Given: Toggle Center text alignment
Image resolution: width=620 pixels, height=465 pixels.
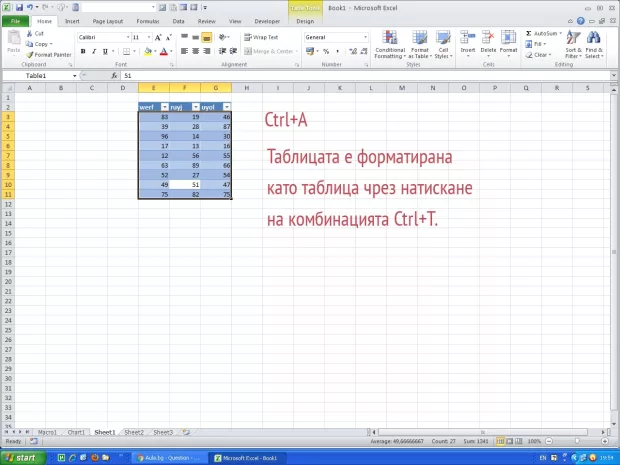Looking at the screenshot, I should (x=195, y=51).
